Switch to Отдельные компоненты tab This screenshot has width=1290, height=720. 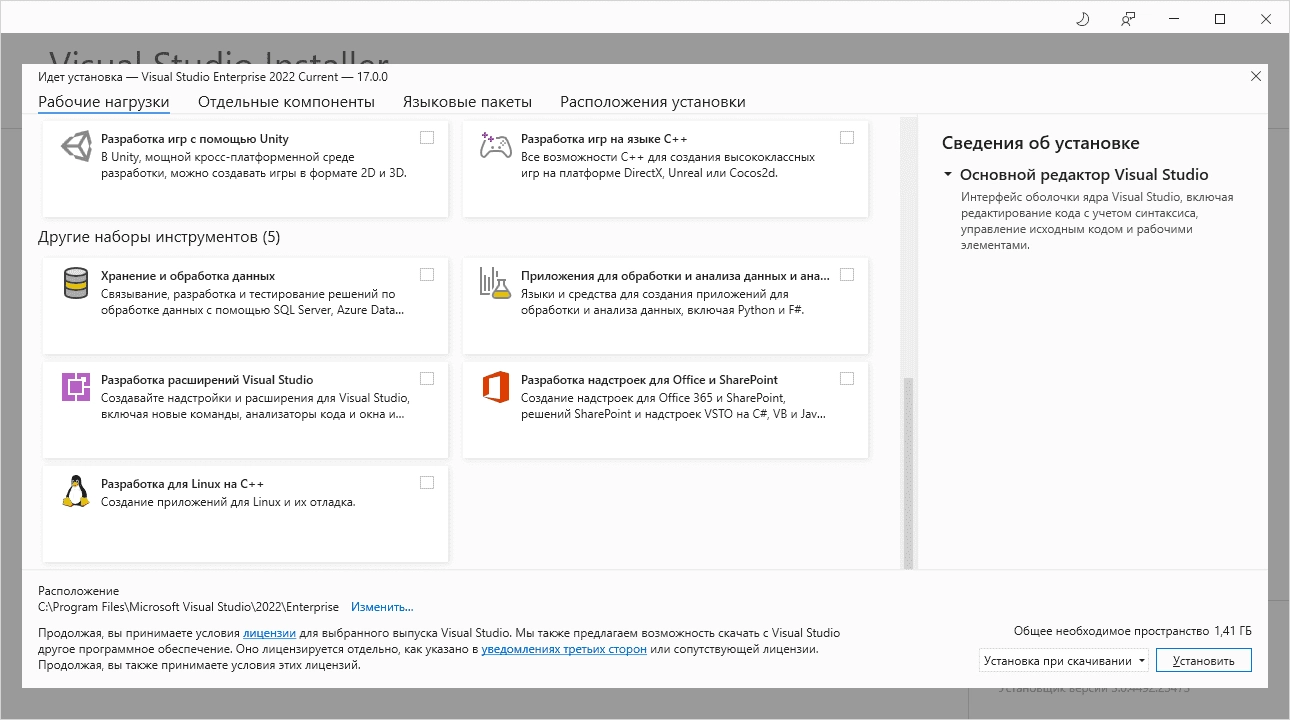pos(286,102)
